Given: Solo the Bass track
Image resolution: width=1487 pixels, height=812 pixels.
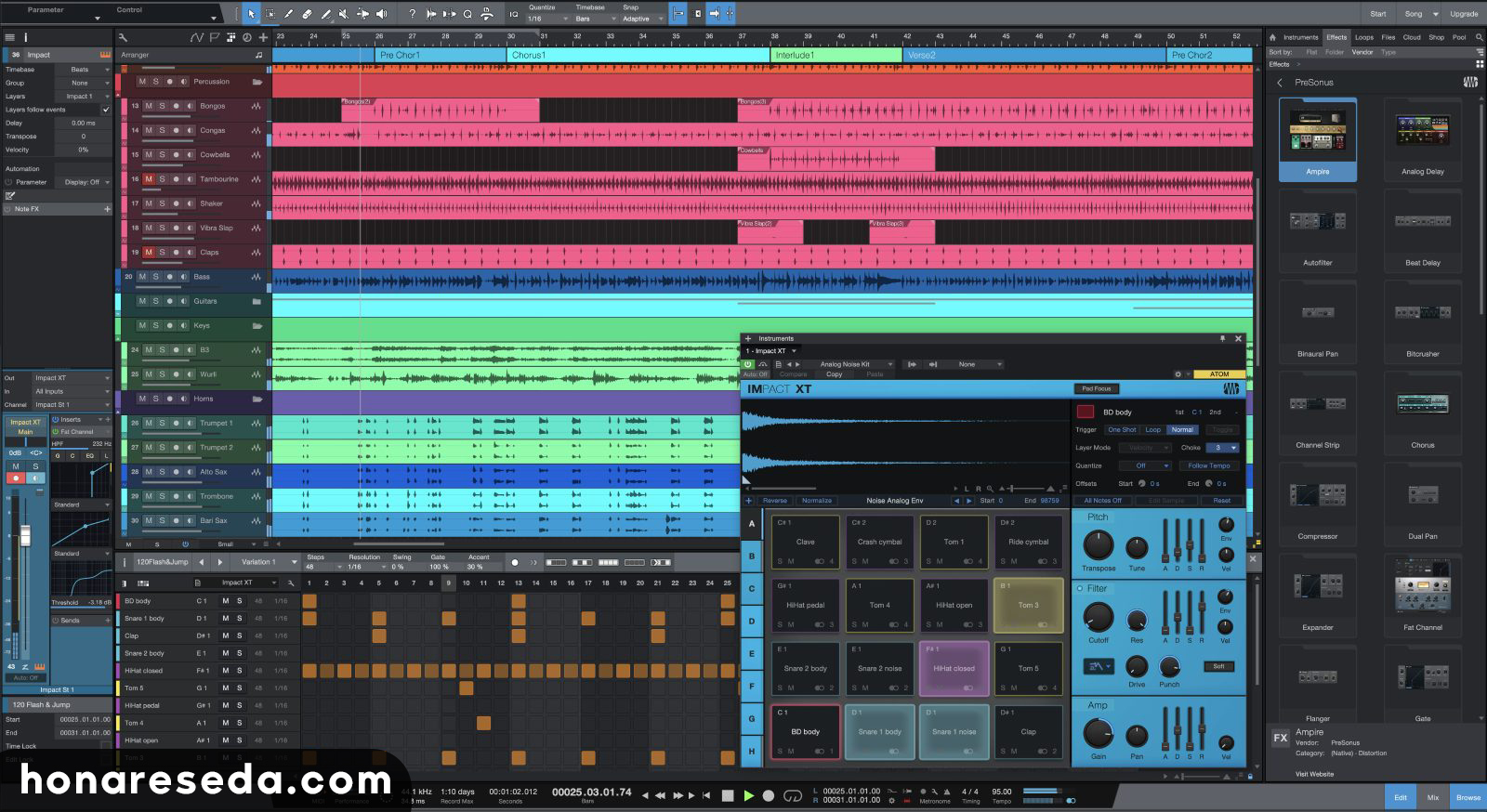Looking at the screenshot, I should click(x=155, y=277).
